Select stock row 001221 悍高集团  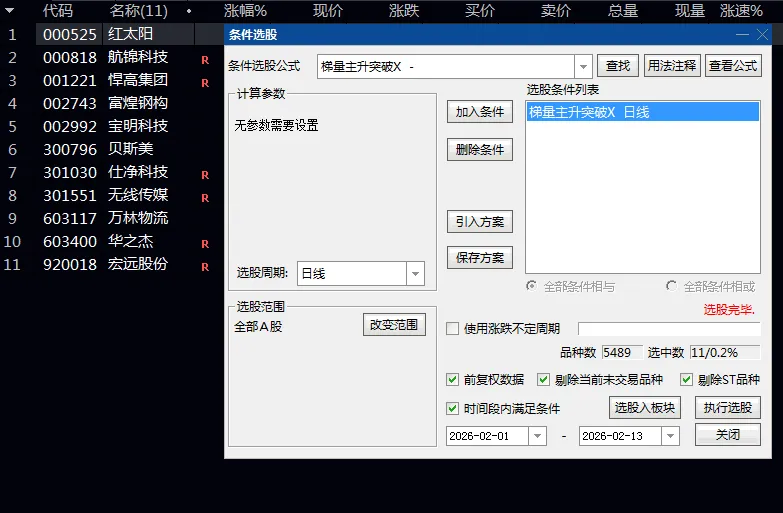pyautogui.click(x=112, y=80)
